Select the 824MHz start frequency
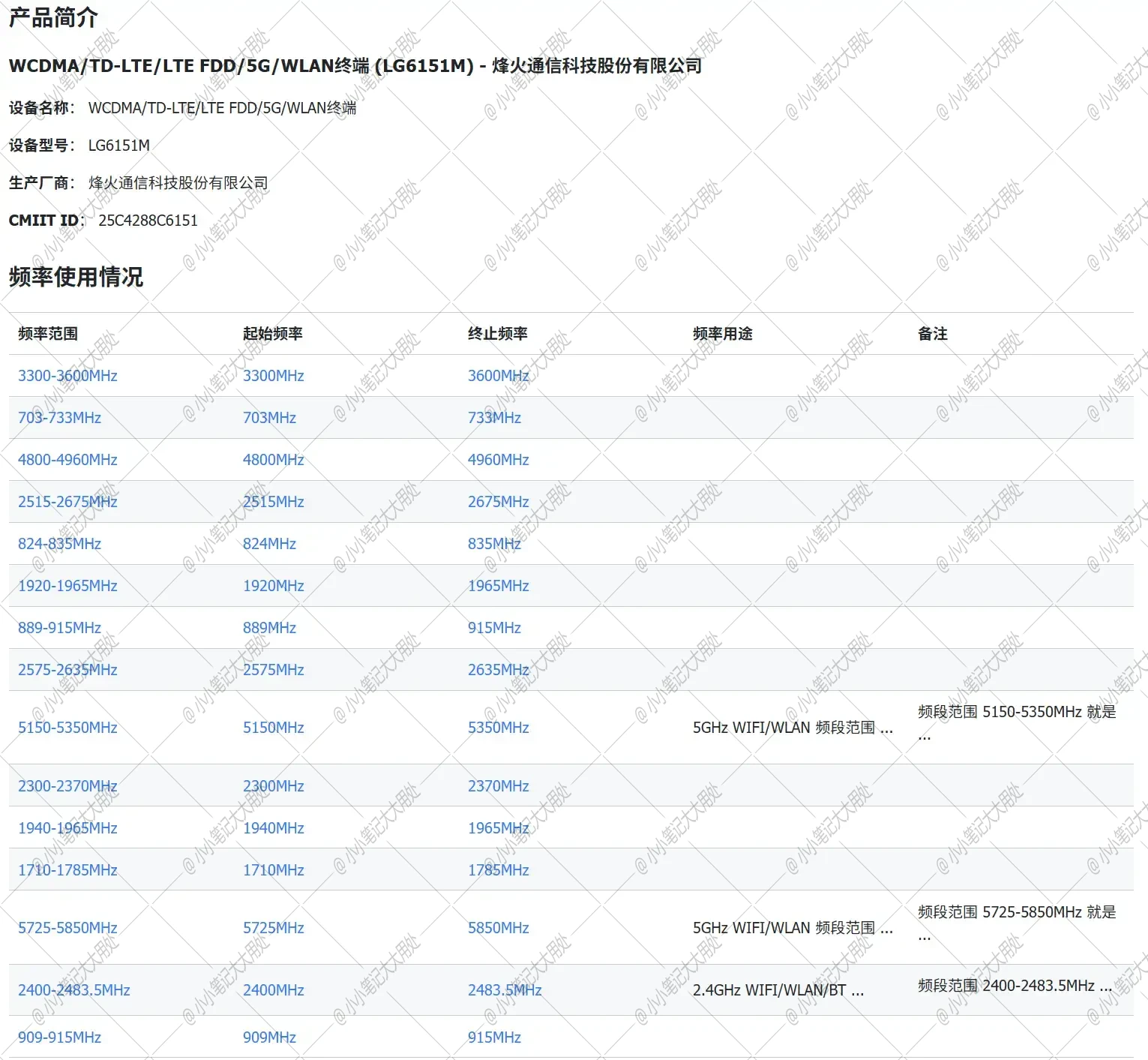This screenshot has height=1060, width=1148. (x=269, y=544)
